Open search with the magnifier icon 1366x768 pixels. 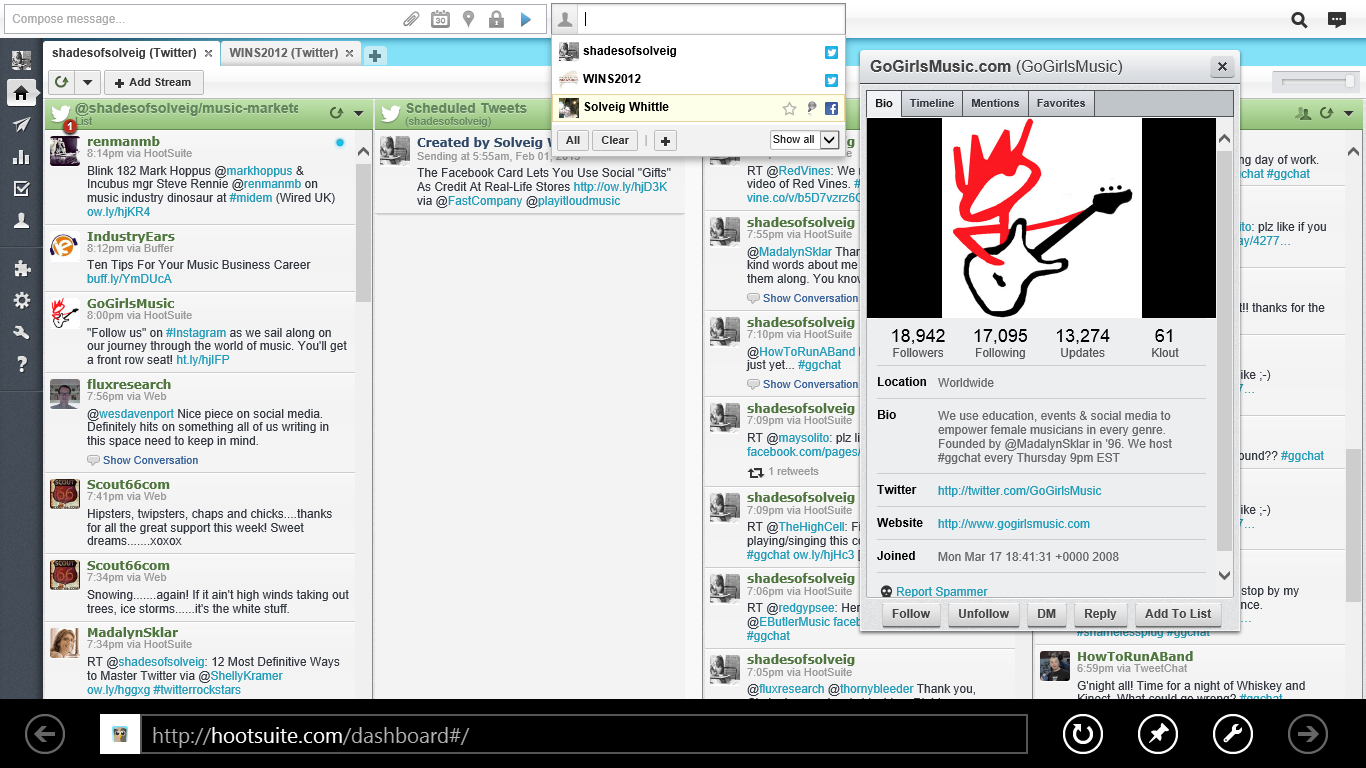pos(1299,19)
